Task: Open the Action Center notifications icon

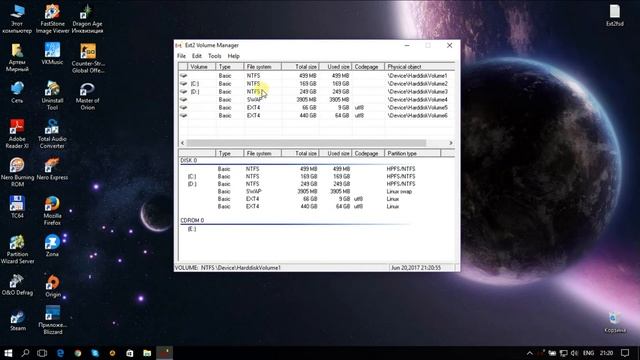Action: 625,353
